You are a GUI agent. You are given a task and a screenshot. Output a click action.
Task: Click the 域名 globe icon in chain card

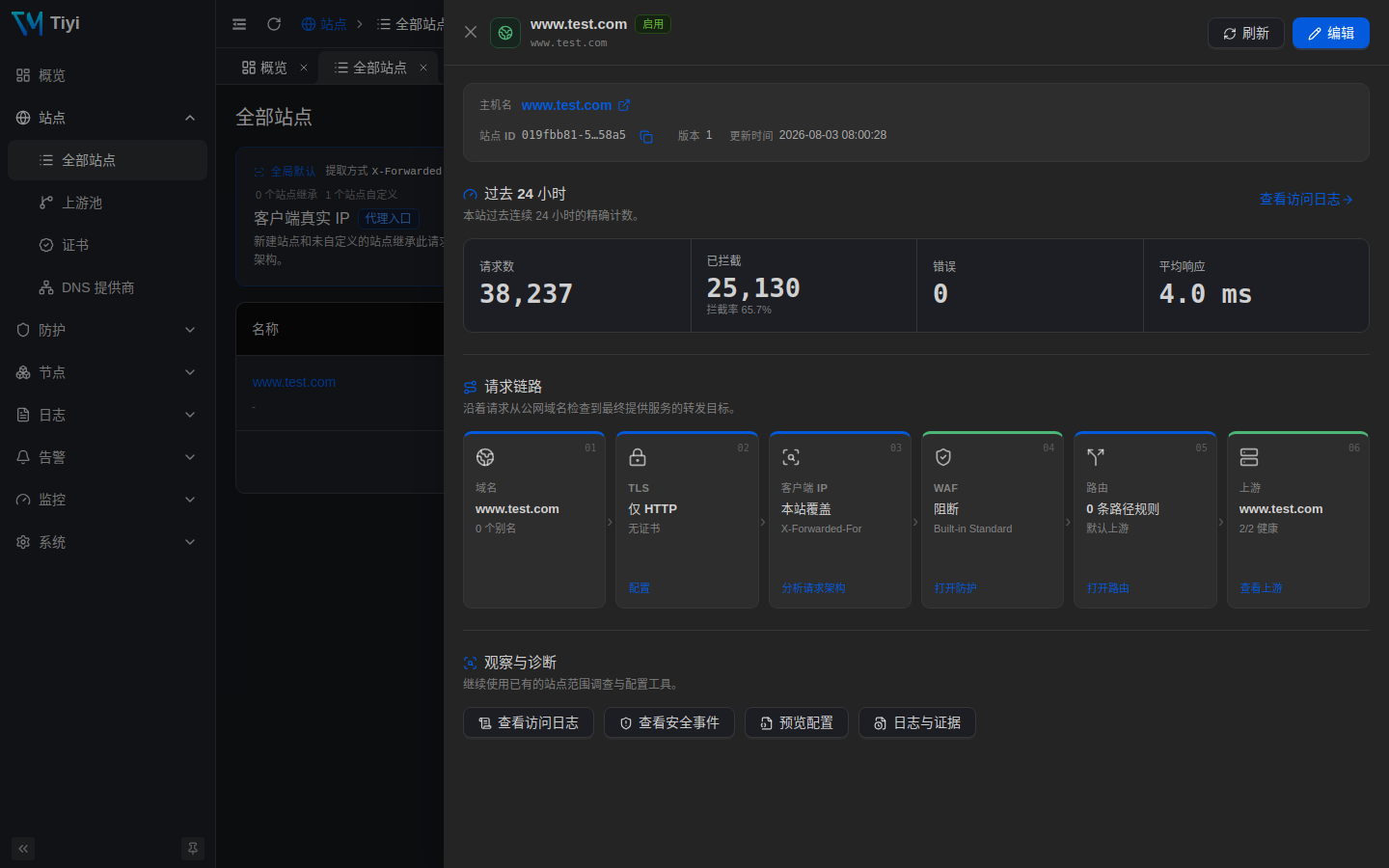click(485, 457)
